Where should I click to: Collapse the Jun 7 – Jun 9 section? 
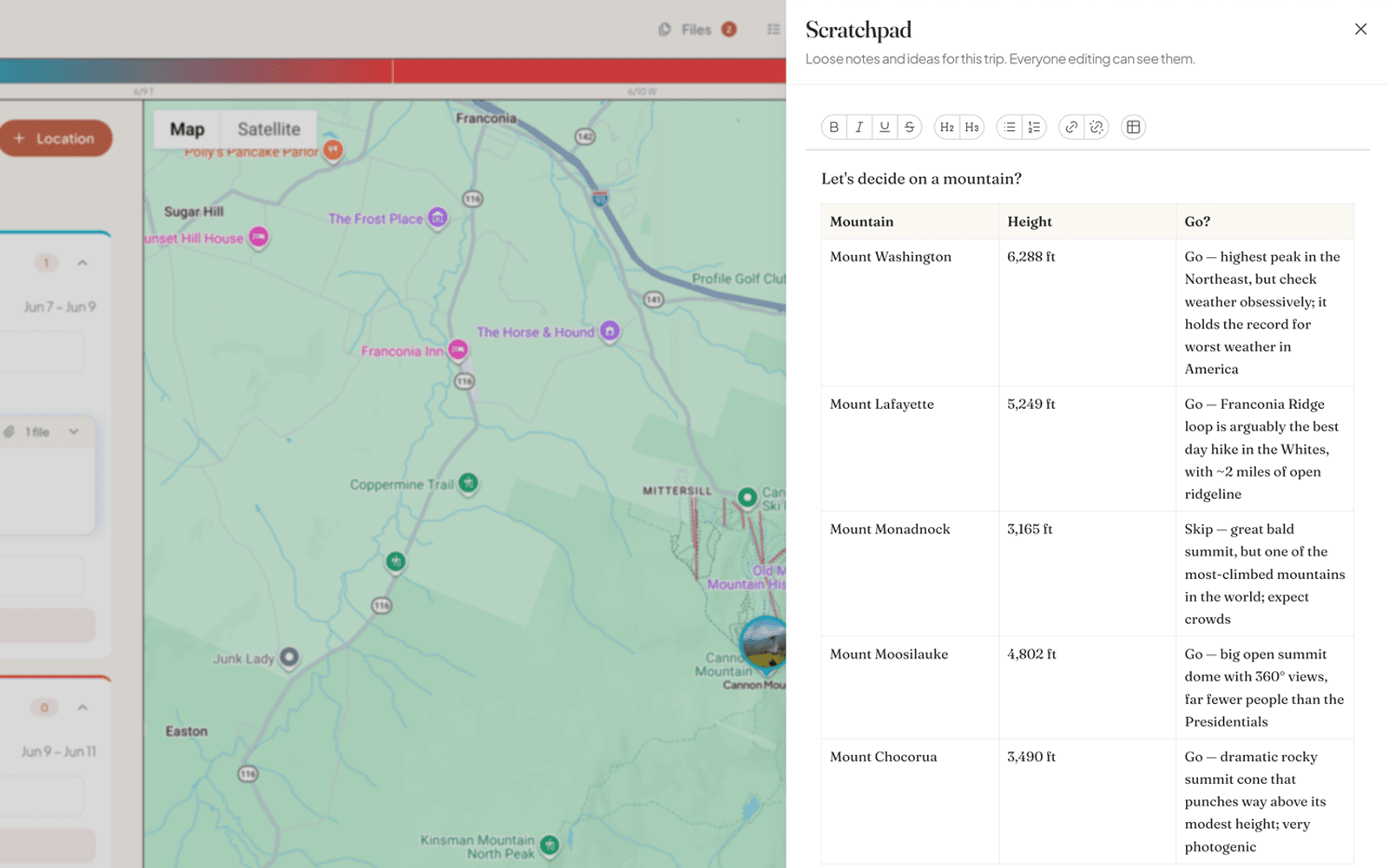(82, 263)
